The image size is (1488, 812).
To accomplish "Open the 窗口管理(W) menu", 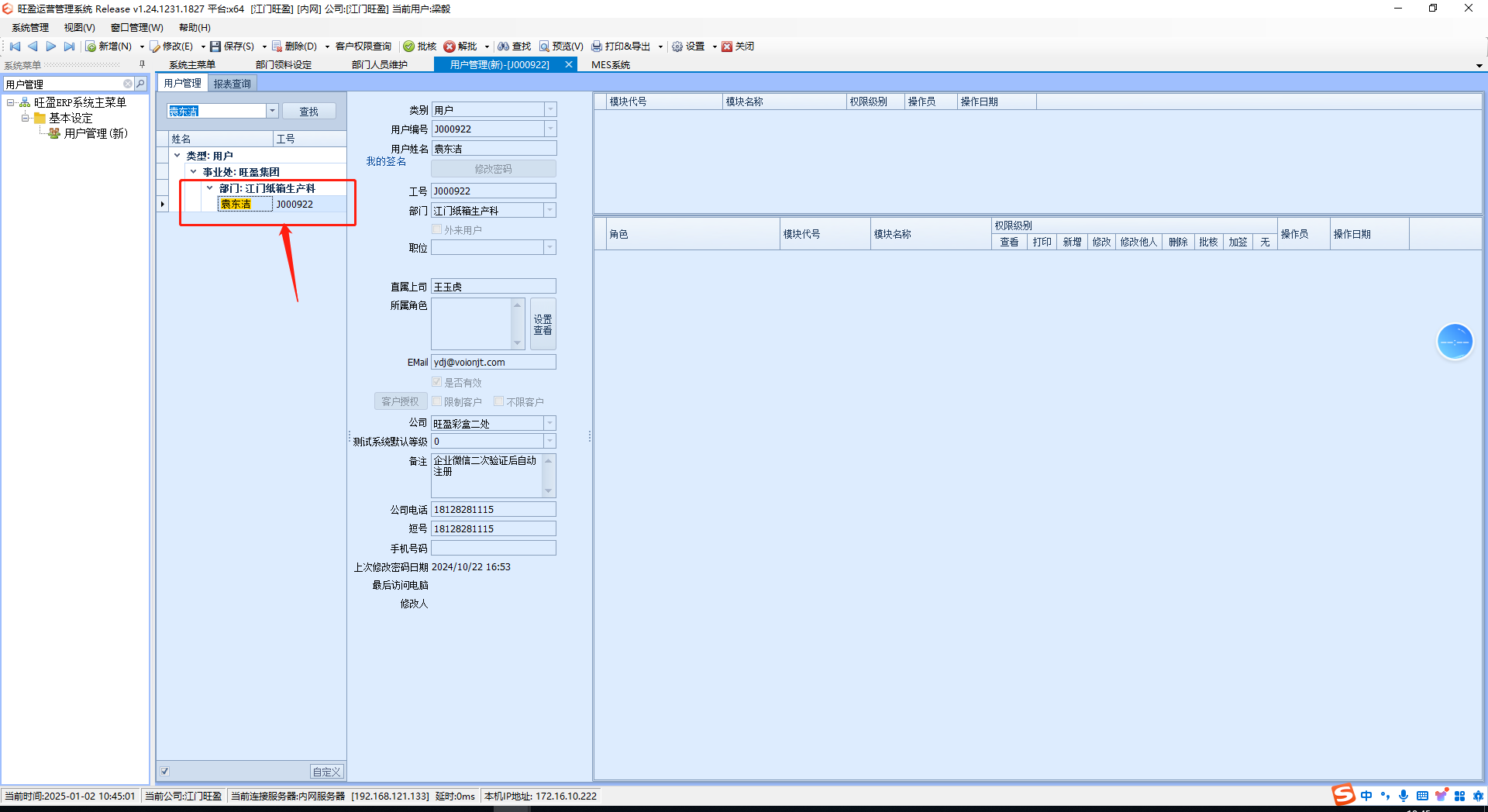I will (137, 28).
